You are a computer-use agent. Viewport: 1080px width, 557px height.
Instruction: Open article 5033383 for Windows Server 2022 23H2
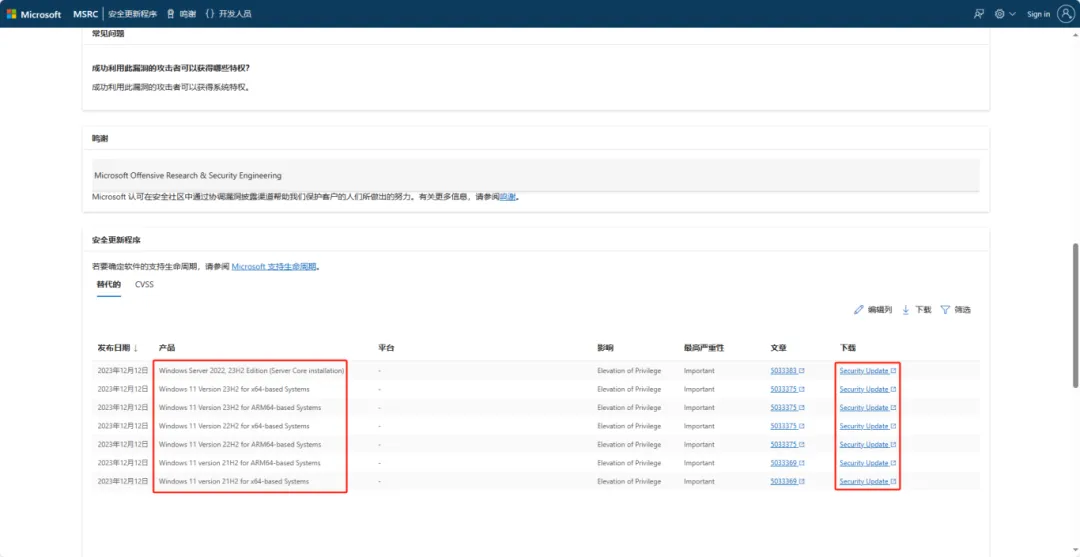[x=787, y=370]
